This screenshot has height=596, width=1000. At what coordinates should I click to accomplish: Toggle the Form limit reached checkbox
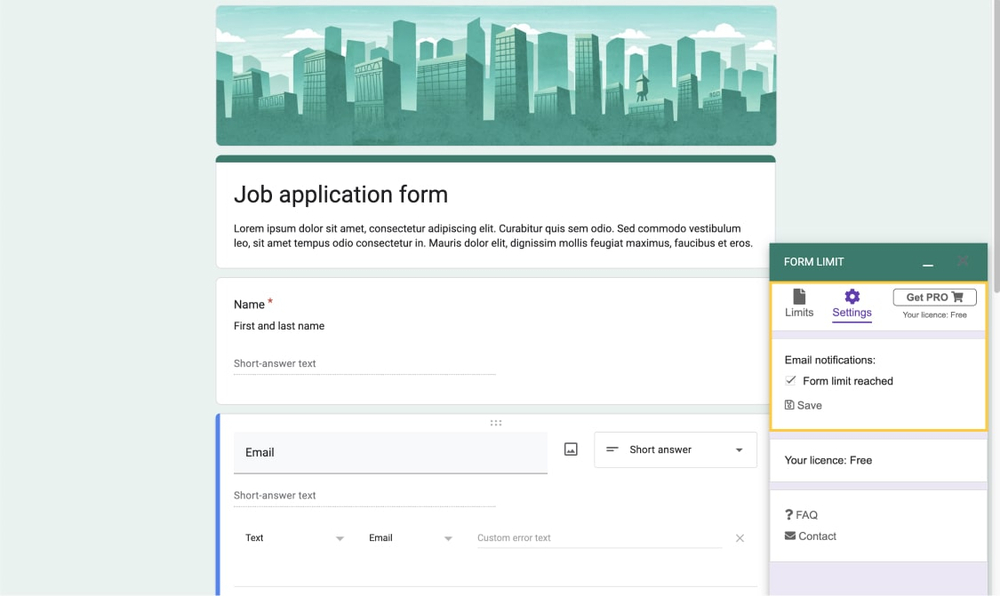pos(791,381)
